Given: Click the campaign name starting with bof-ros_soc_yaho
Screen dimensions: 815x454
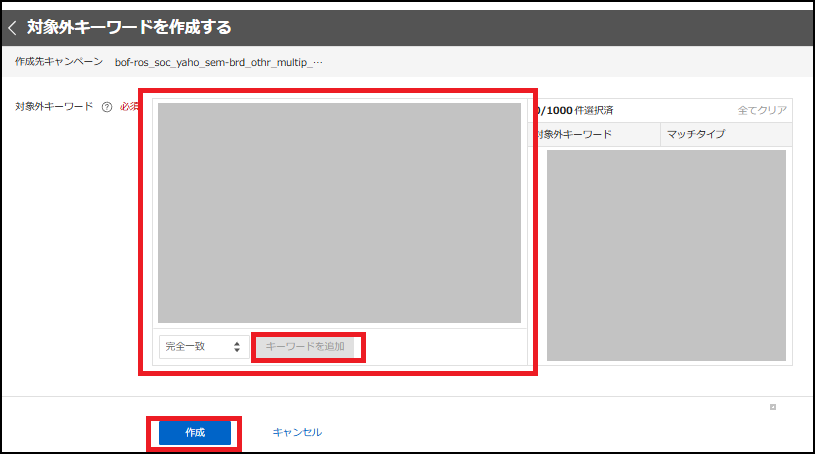Looking at the screenshot, I should pyautogui.click(x=210, y=62).
